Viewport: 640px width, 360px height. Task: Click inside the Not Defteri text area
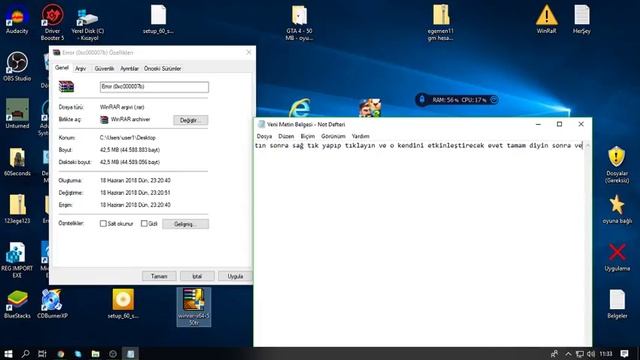point(419,244)
